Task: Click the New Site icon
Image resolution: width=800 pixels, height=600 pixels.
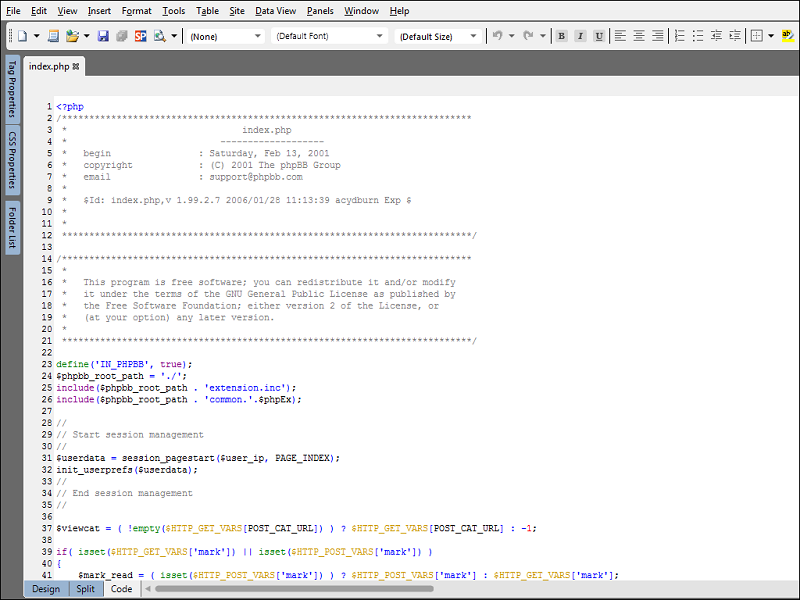Action: 53,36
